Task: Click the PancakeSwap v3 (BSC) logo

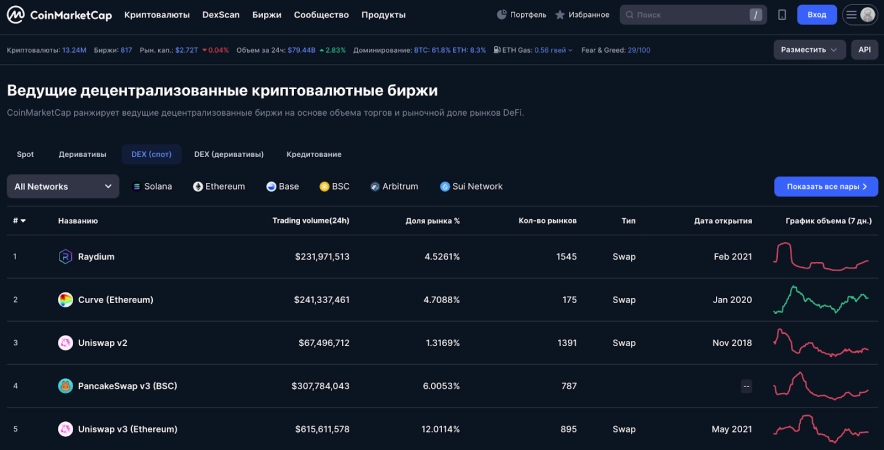Action: (65, 386)
